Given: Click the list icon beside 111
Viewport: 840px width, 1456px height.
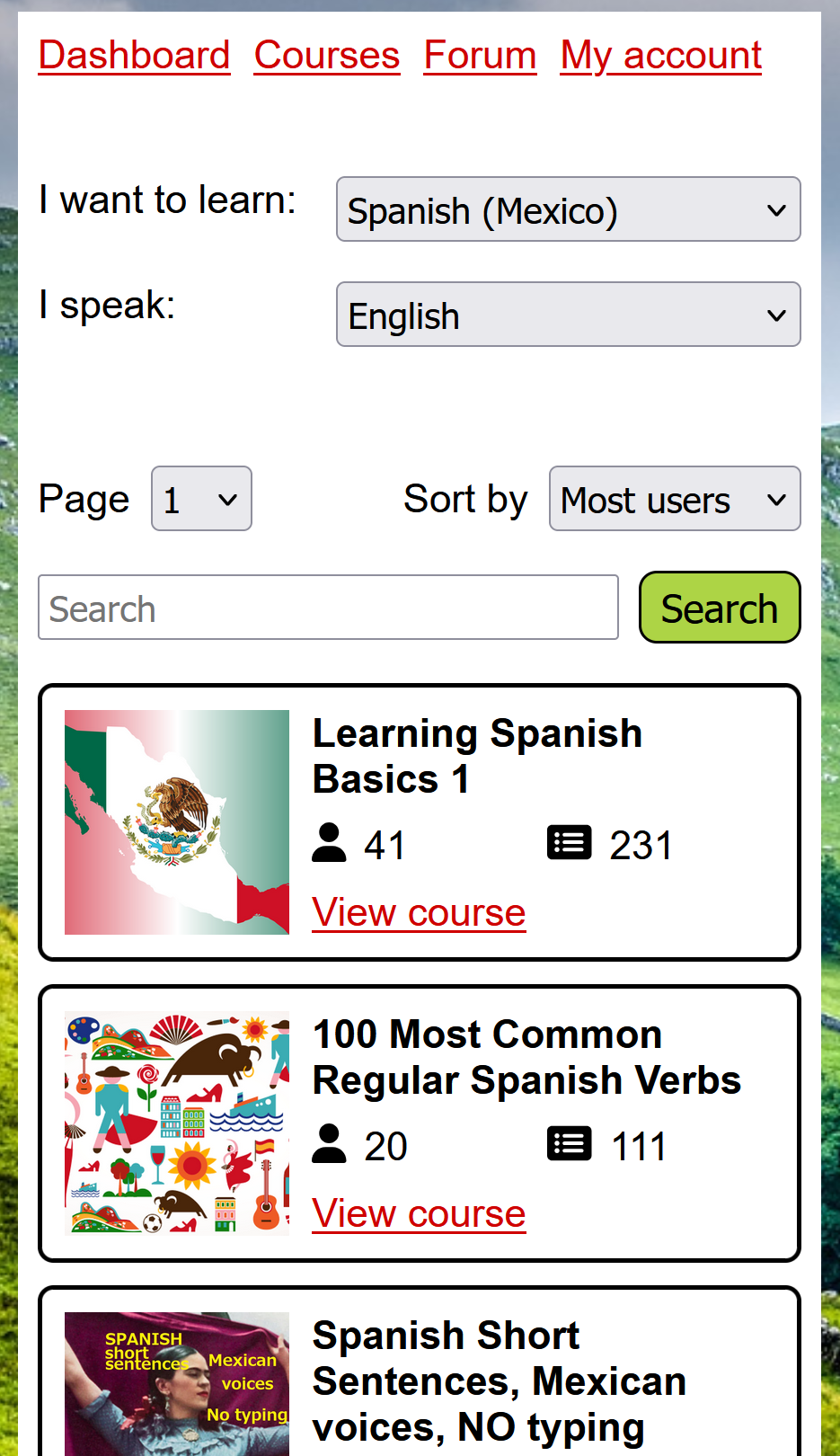Looking at the screenshot, I should point(570,1144).
